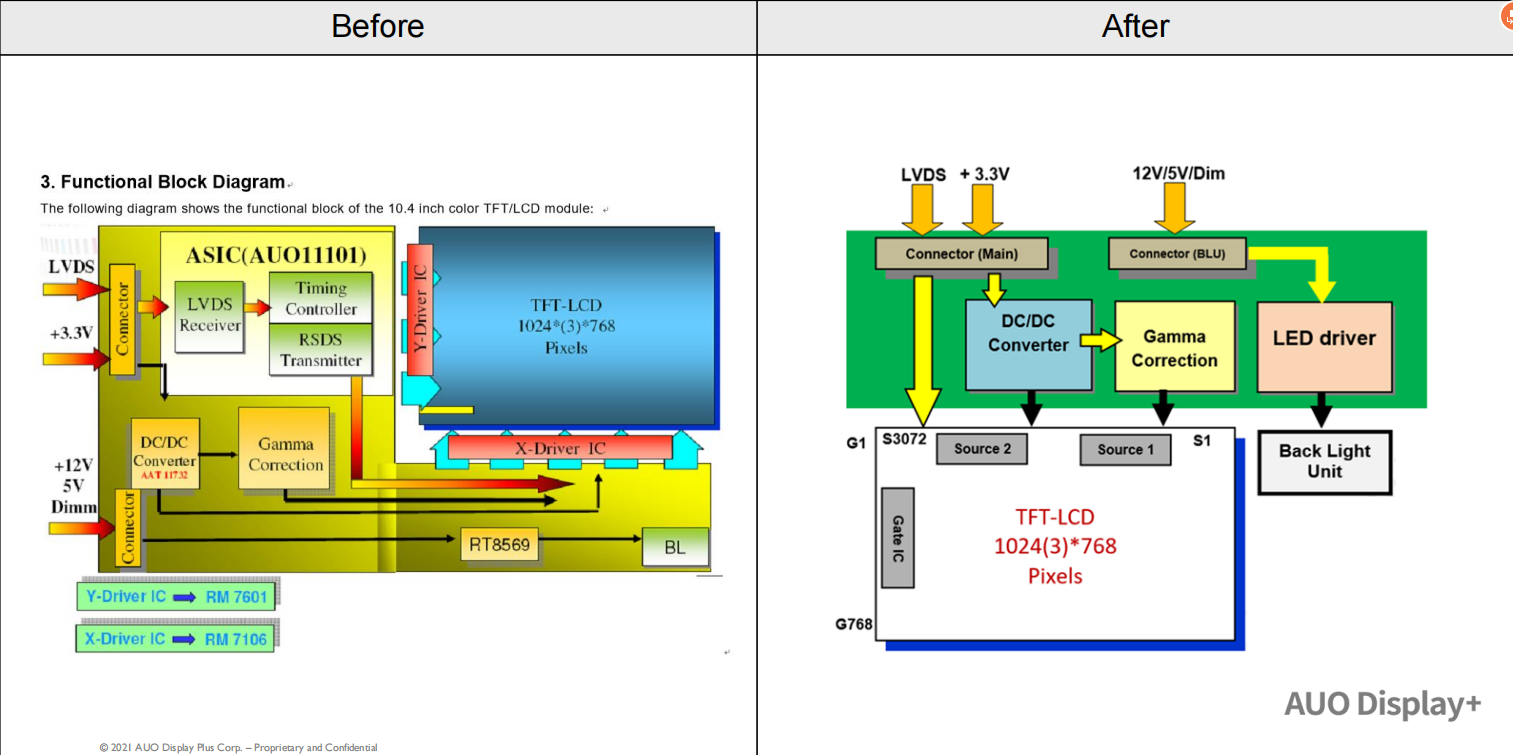Click the yellow arrow between DC/DC Converter and Gamma Correction

(1102, 341)
